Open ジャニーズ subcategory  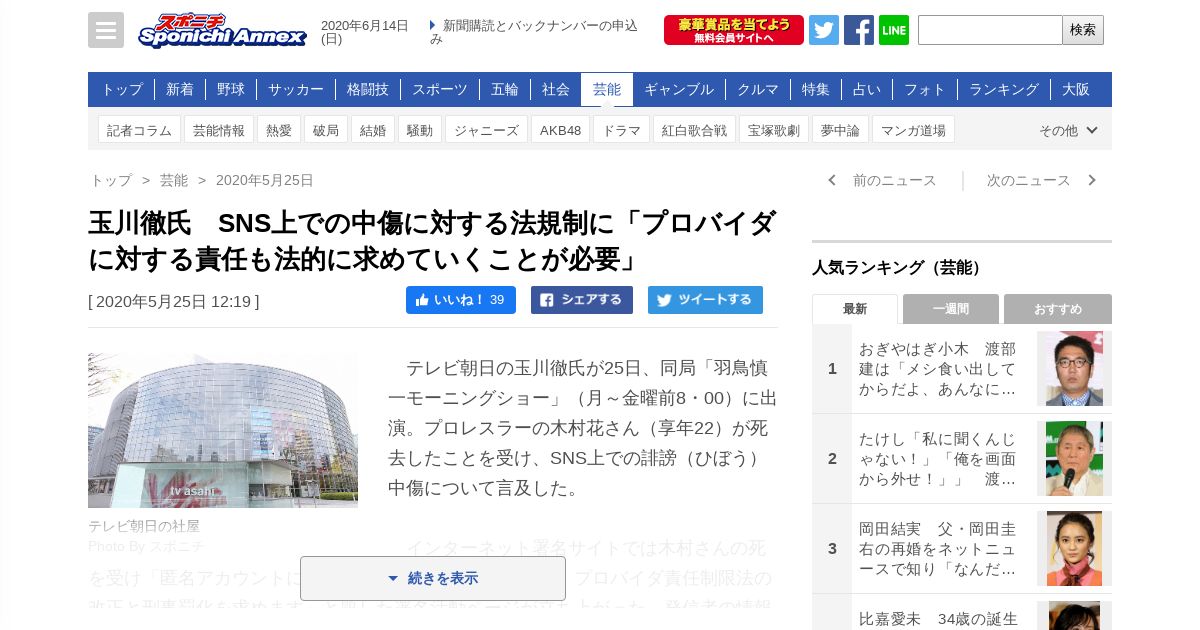(487, 130)
